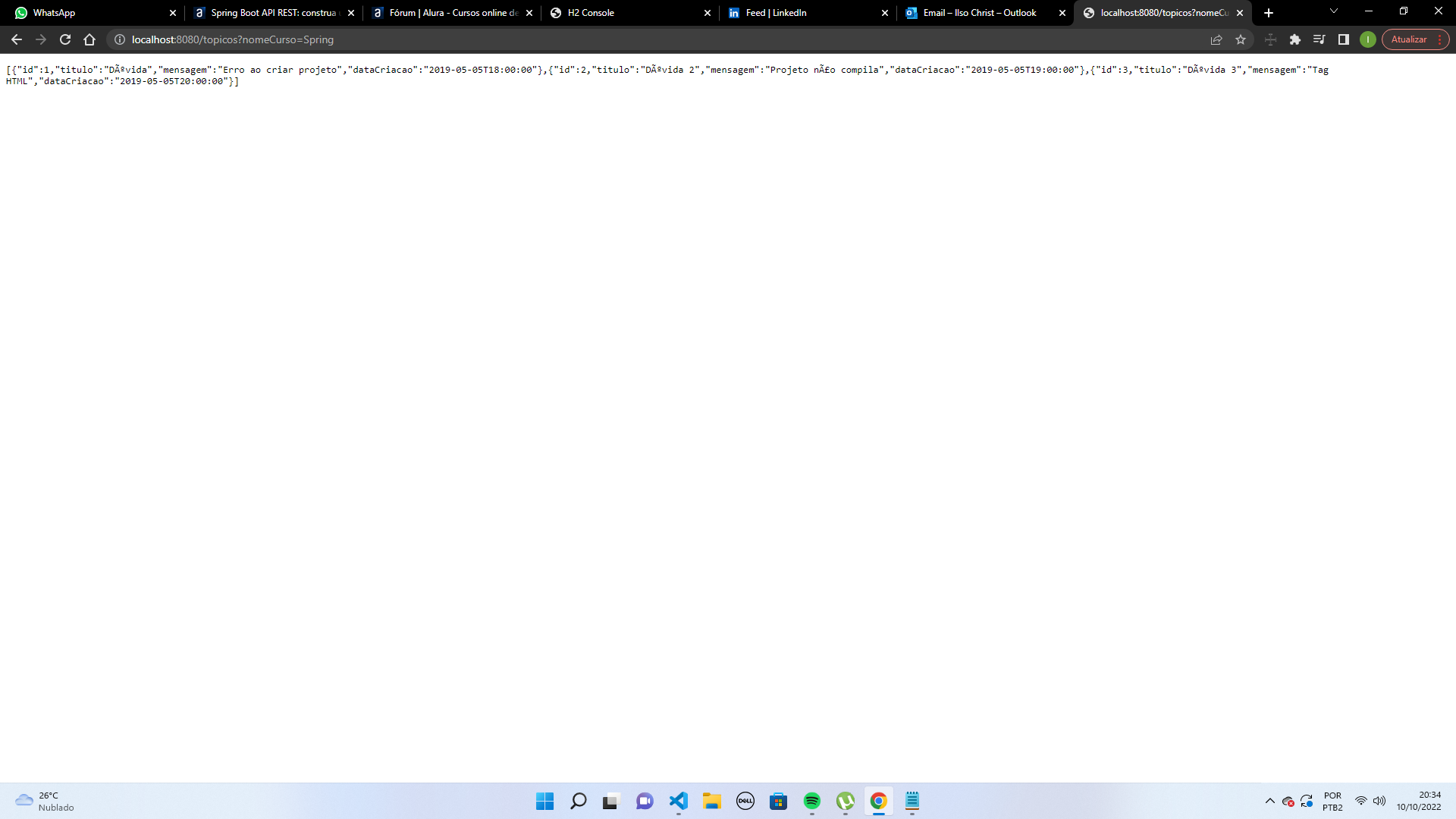
Task: Click the browser bookmark star icon
Action: (1240, 39)
